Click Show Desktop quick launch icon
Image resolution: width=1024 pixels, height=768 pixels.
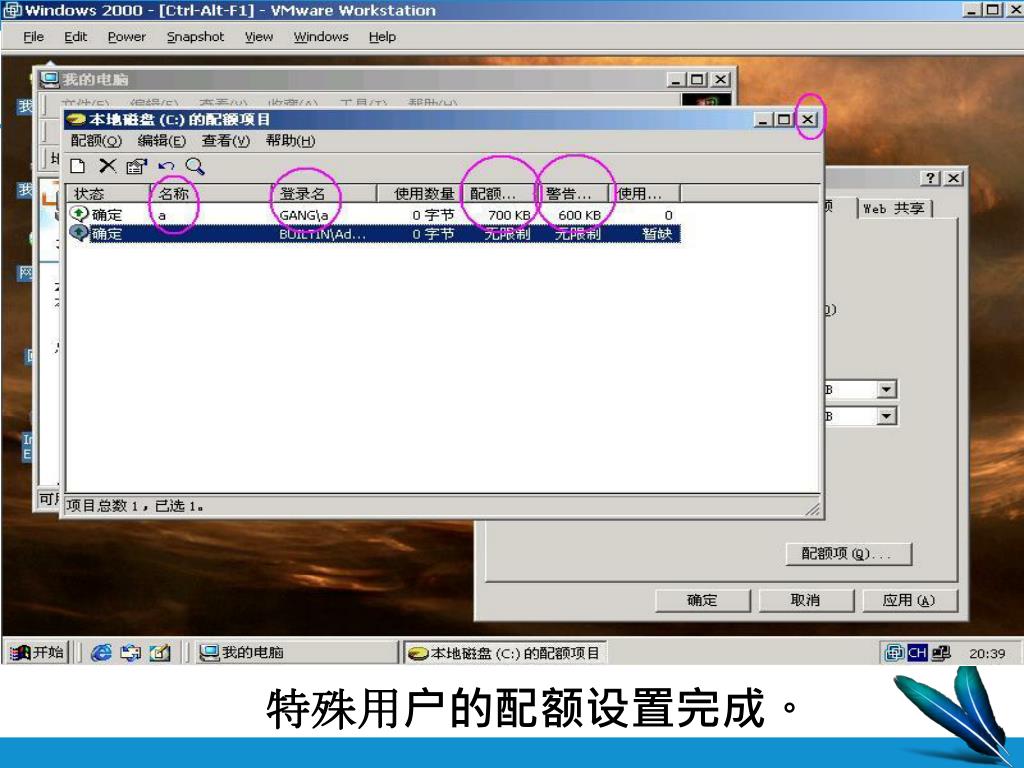(x=160, y=652)
